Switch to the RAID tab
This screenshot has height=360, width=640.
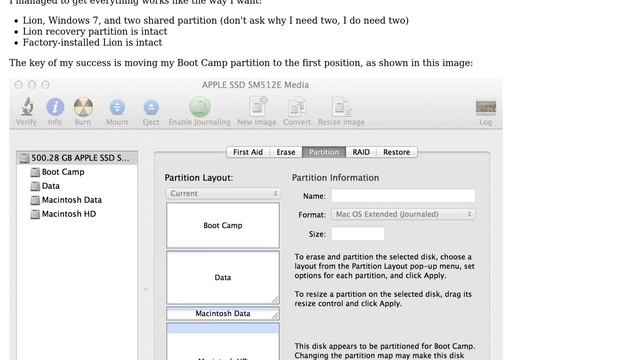(x=361, y=152)
